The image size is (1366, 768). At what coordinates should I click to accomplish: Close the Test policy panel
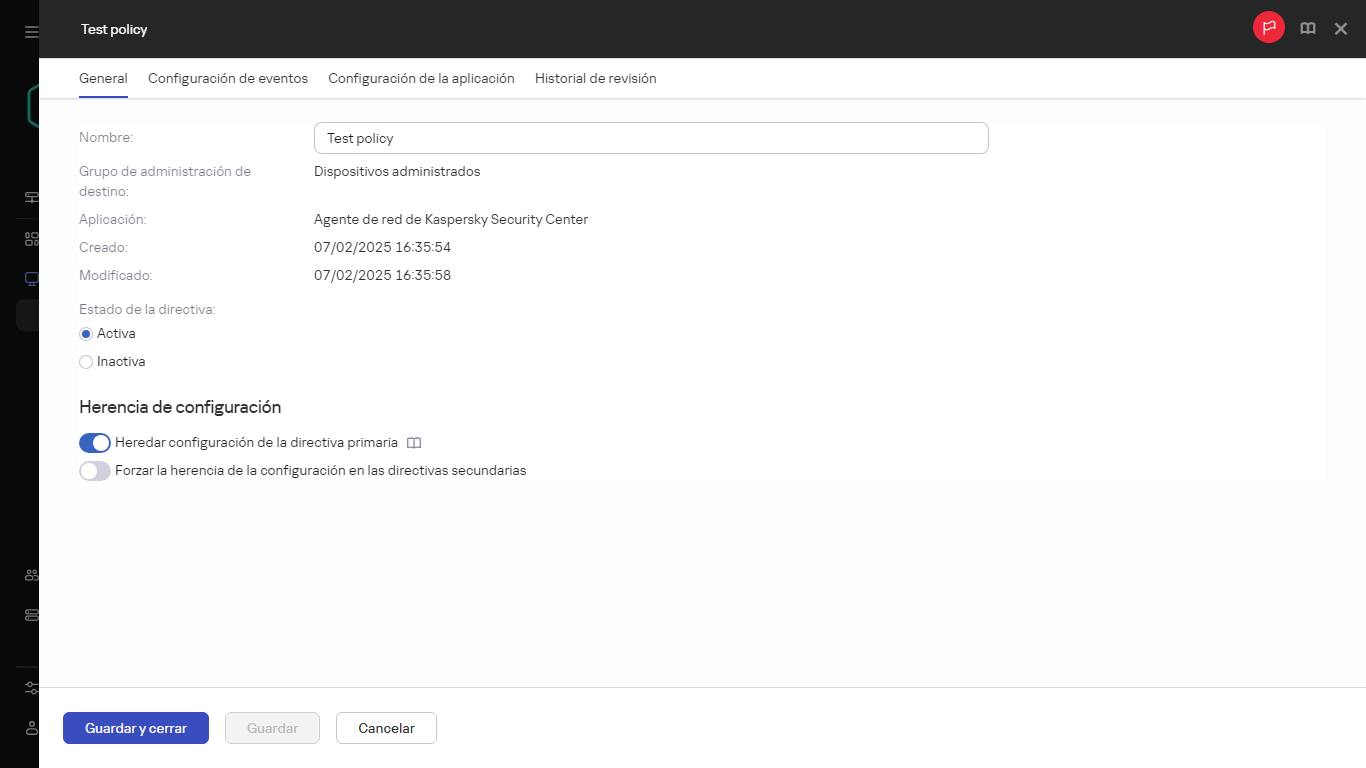click(1341, 29)
